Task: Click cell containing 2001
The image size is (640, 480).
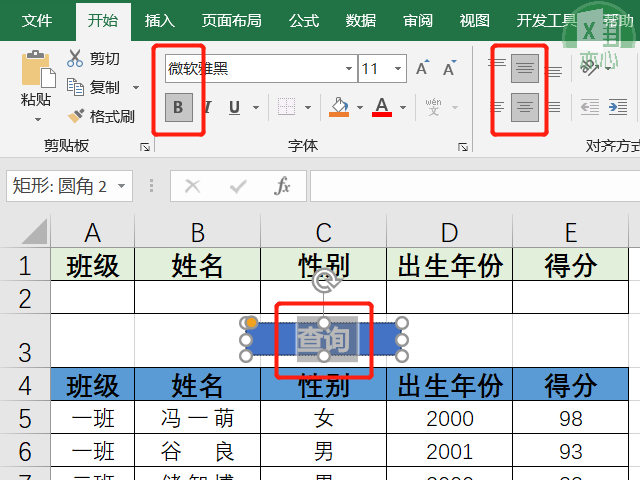Action: coord(449,451)
